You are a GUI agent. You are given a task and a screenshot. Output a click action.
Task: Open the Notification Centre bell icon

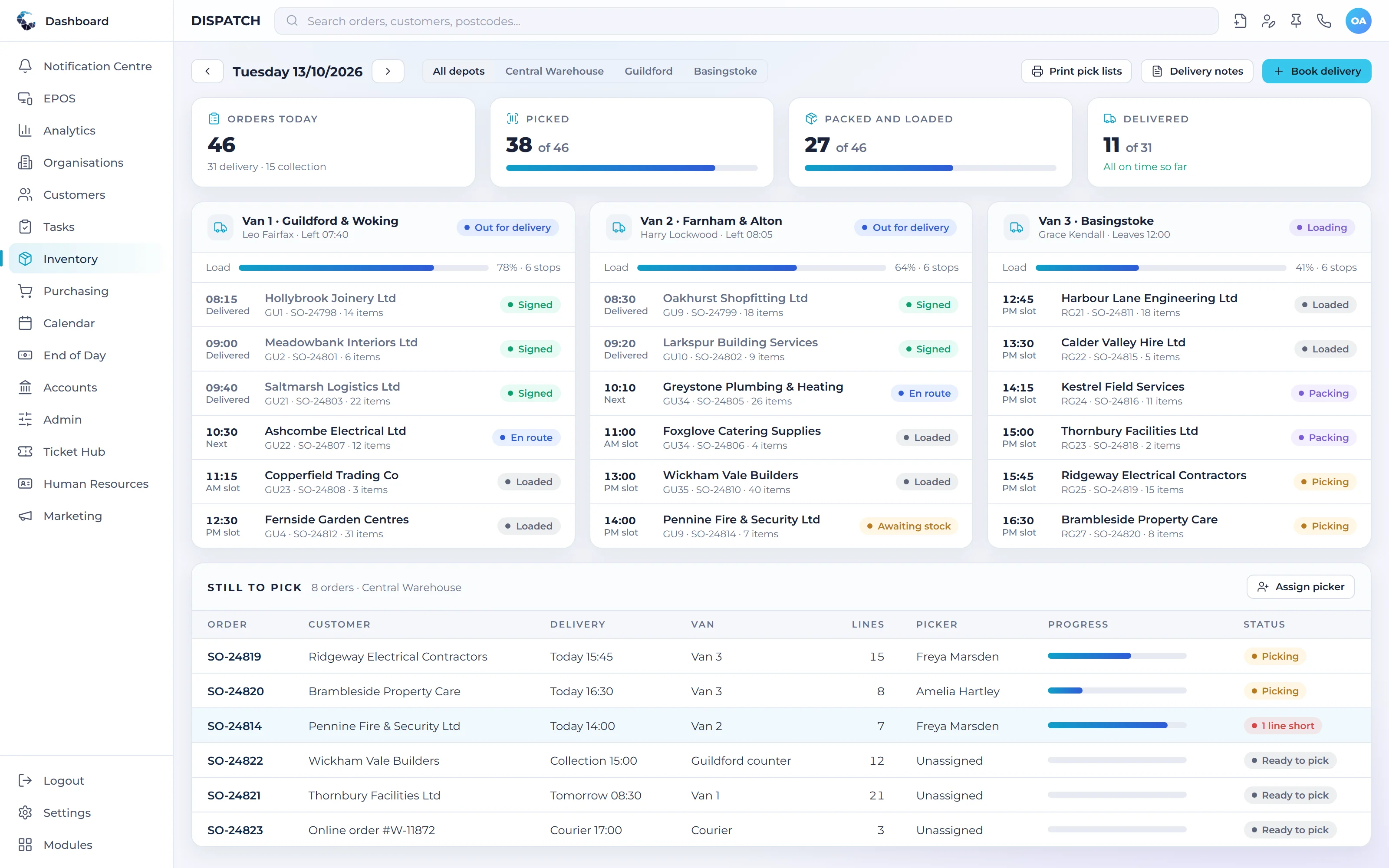25,66
